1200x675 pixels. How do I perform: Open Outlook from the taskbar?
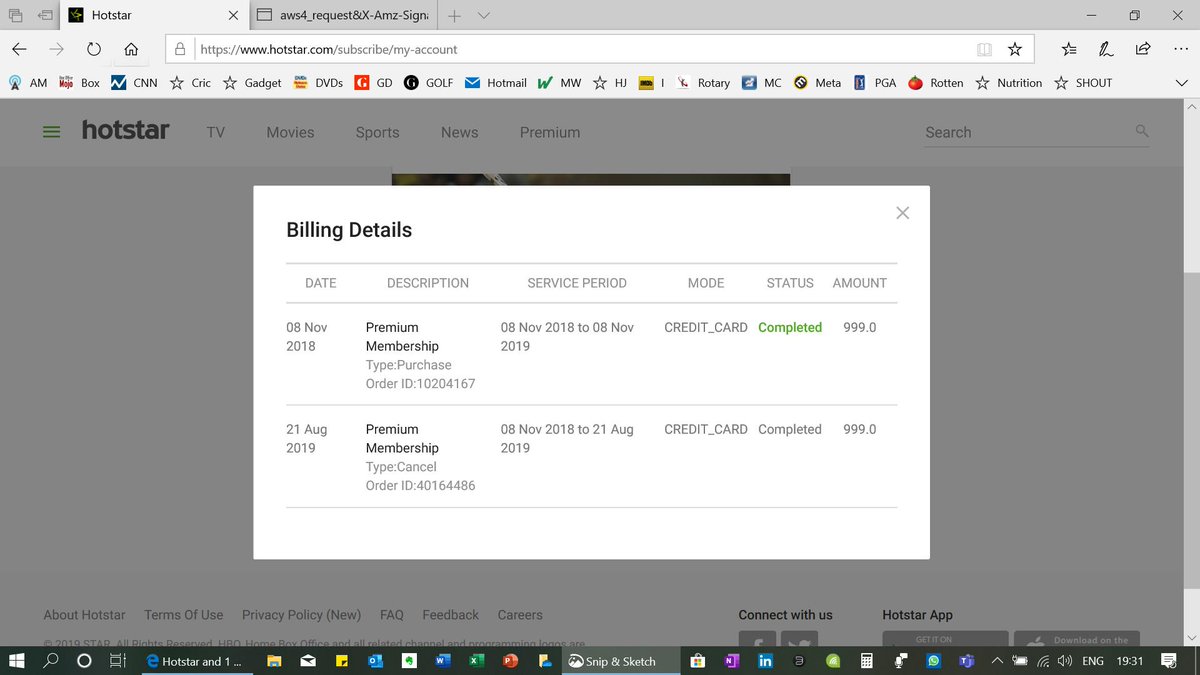click(376, 661)
